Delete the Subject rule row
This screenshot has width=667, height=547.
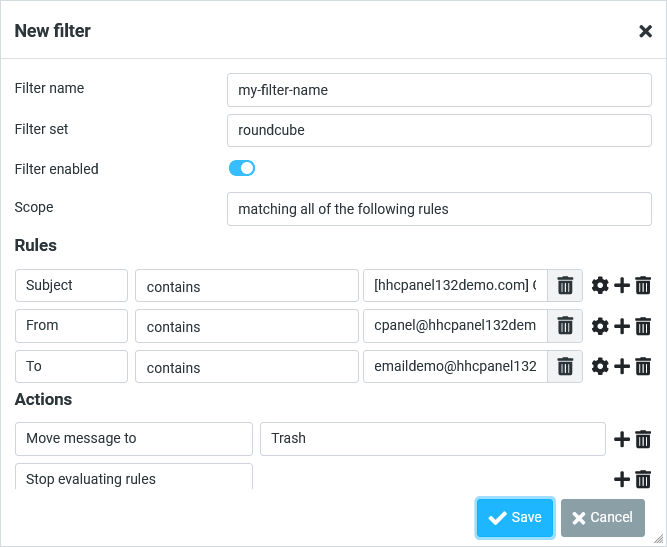643,286
